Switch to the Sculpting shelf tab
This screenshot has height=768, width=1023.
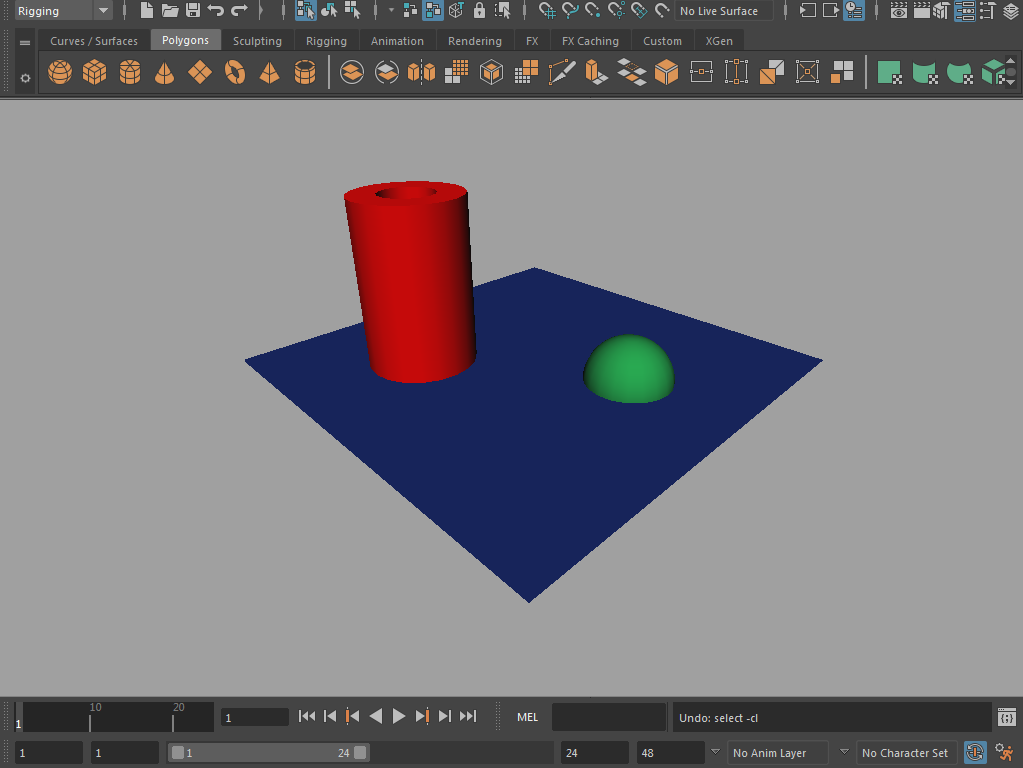[x=257, y=41]
